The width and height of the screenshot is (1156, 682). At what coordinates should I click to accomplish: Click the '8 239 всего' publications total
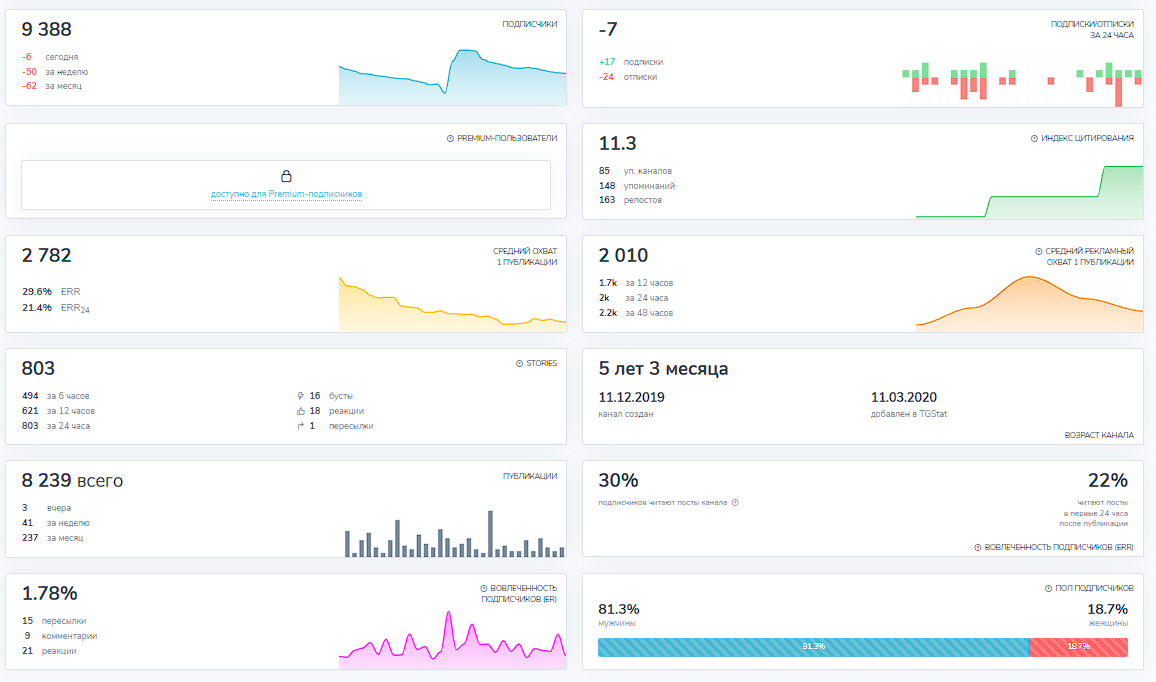coord(72,481)
